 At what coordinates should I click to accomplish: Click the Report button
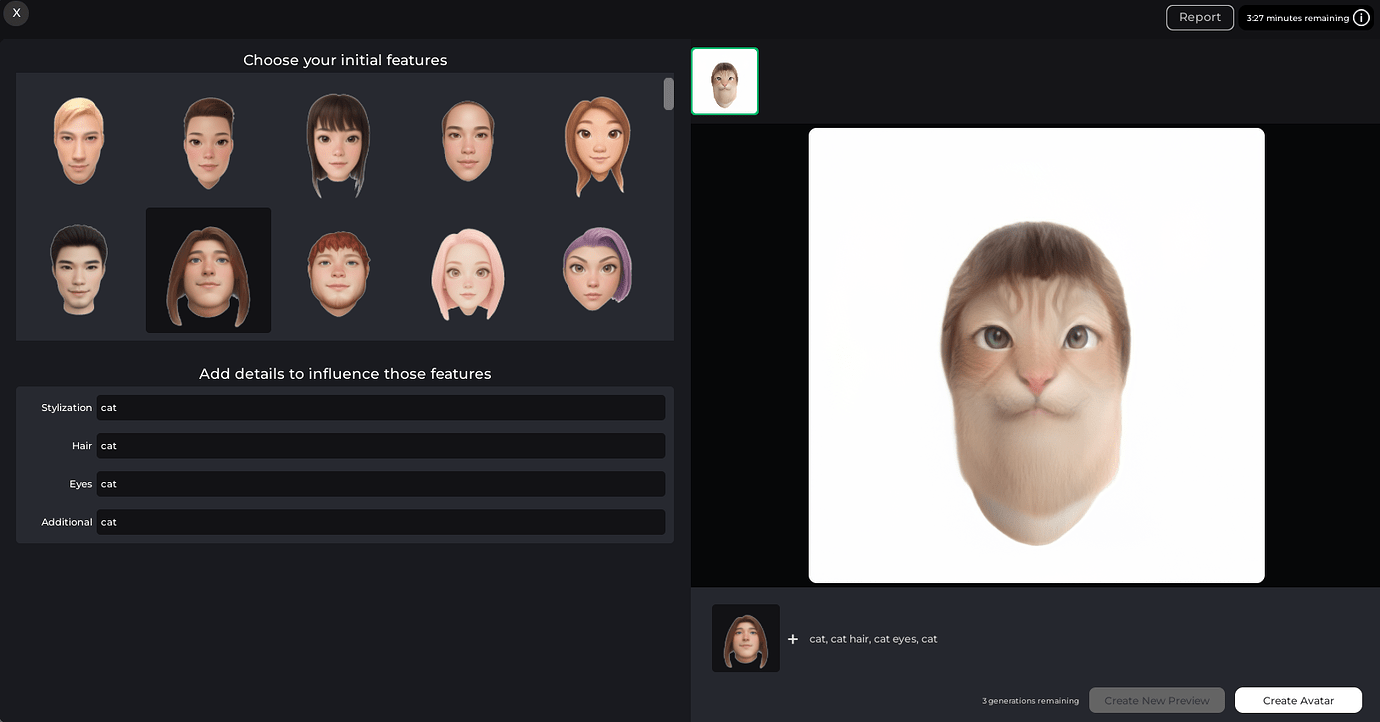pos(1199,17)
